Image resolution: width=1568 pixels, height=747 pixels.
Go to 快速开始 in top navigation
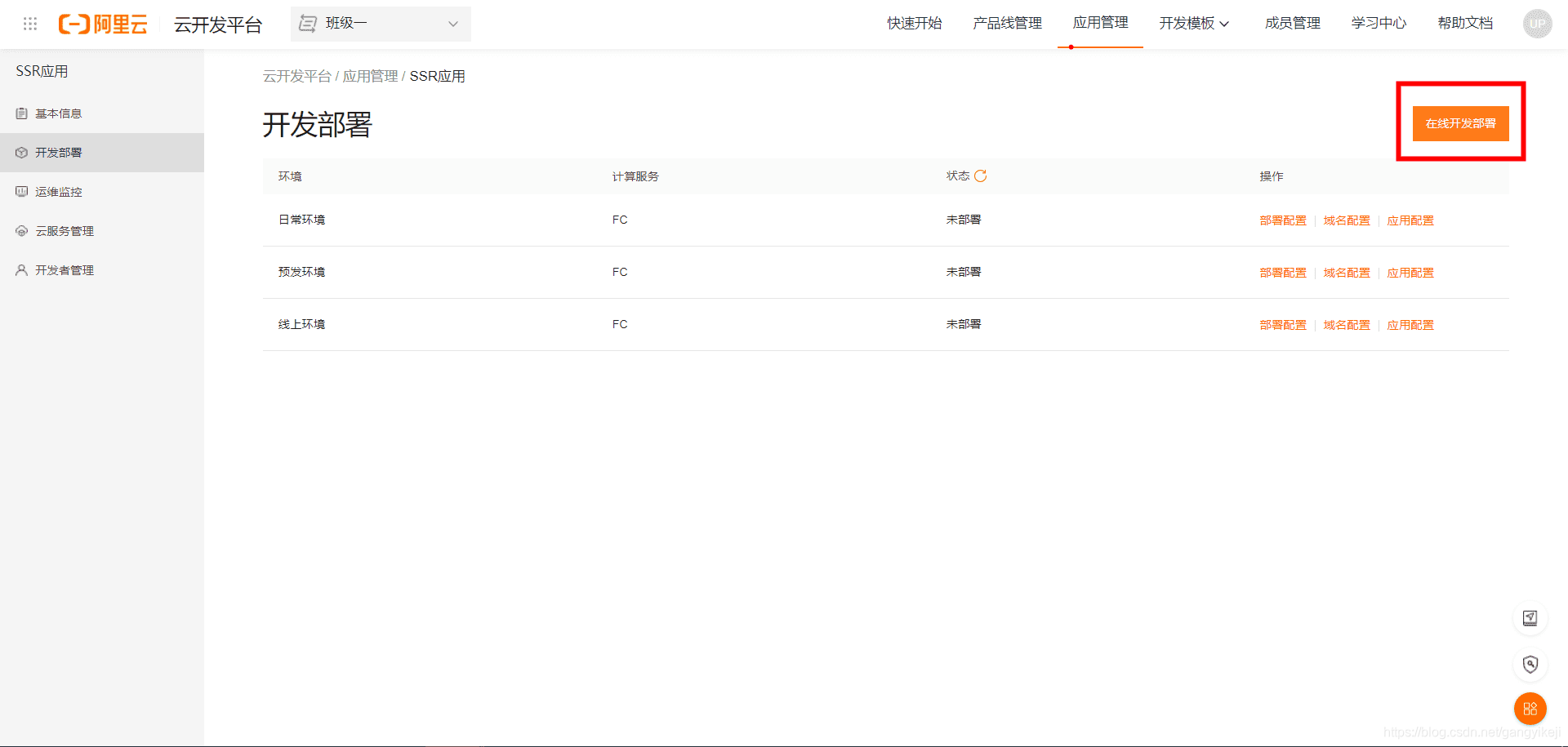(x=915, y=24)
